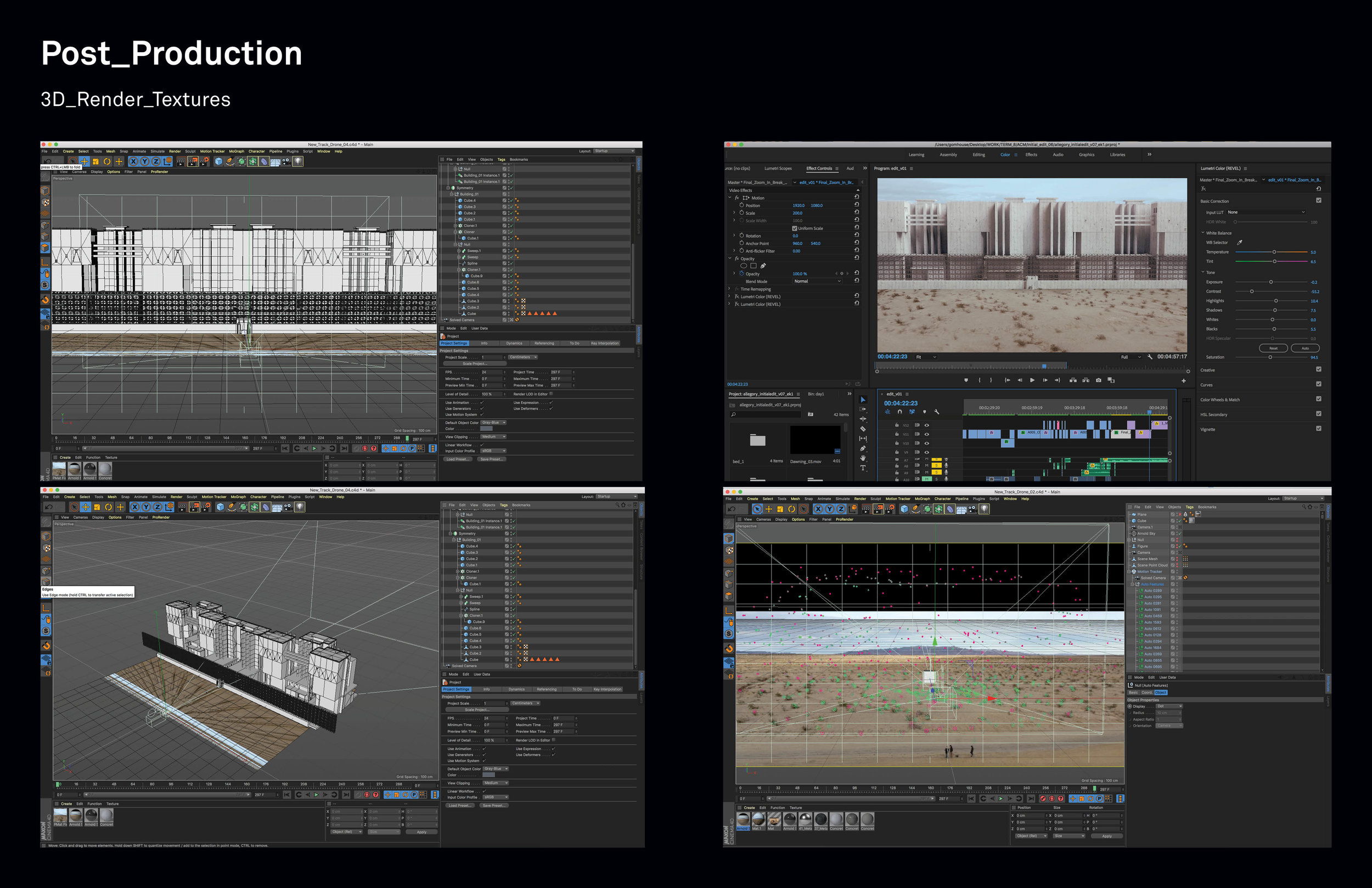Click the Premiere Project panel search field
The height and width of the screenshot is (888, 1372).
click(766, 414)
